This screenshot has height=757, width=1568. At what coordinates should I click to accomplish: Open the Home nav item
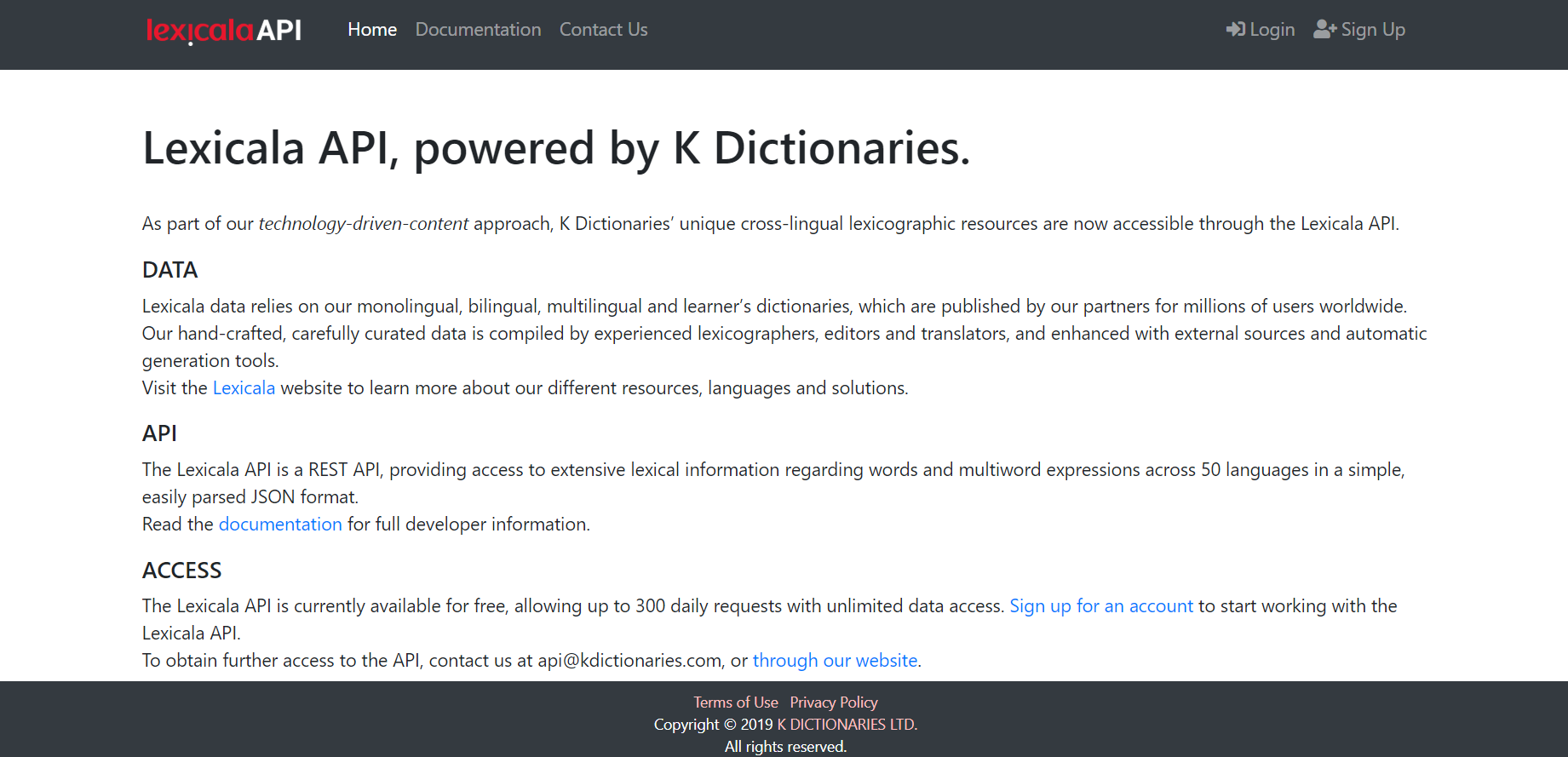click(372, 30)
